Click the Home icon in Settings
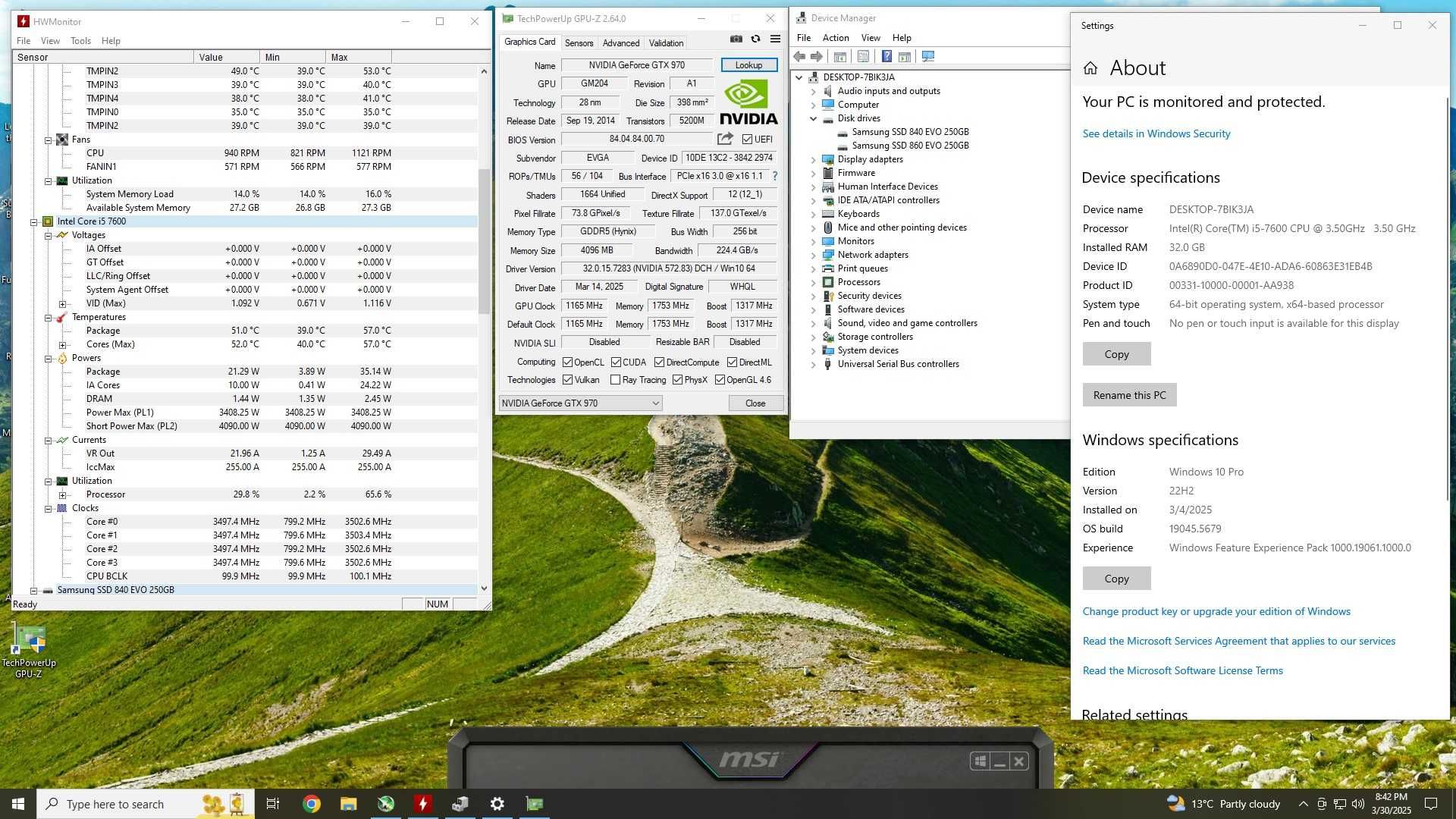This screenshot has width=1456, height=819. click(x=1090, y=68)
